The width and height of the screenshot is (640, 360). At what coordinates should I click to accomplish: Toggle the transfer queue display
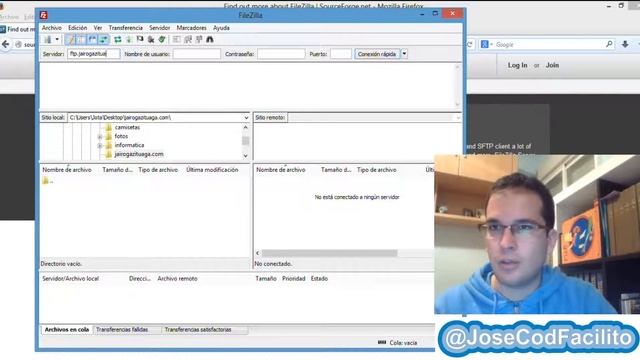point(104,40)
